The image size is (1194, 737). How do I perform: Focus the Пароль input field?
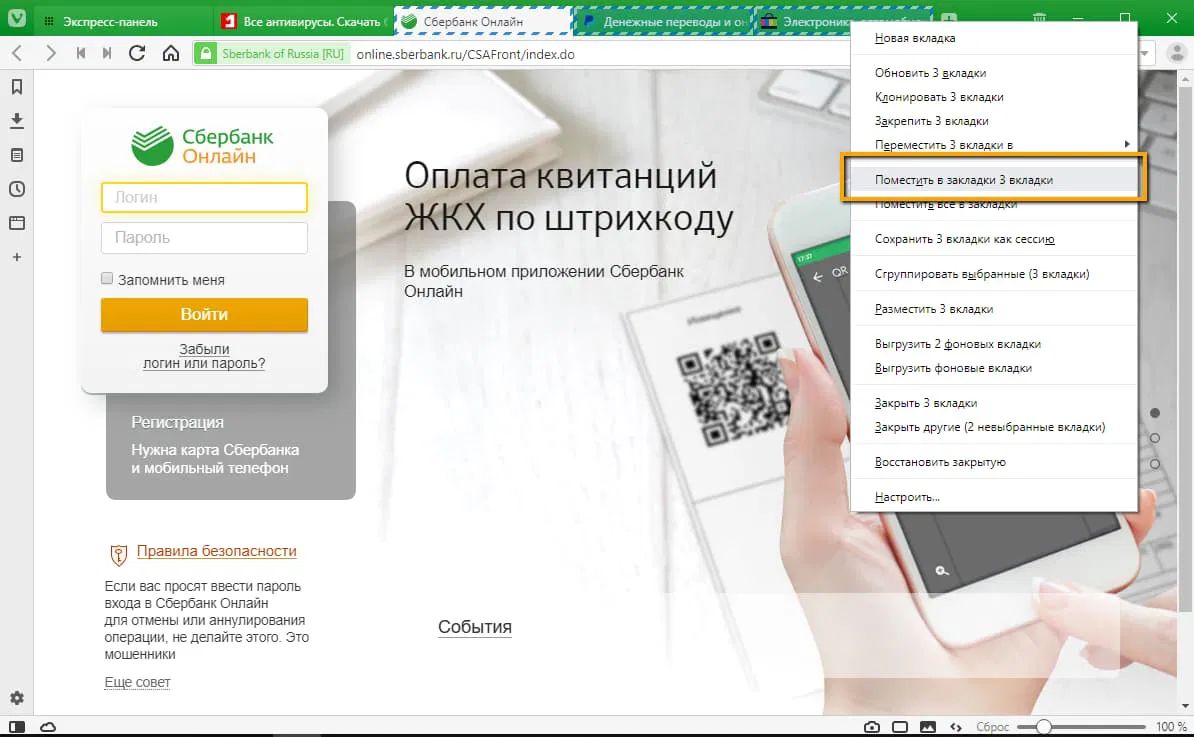tap(204, 238)
